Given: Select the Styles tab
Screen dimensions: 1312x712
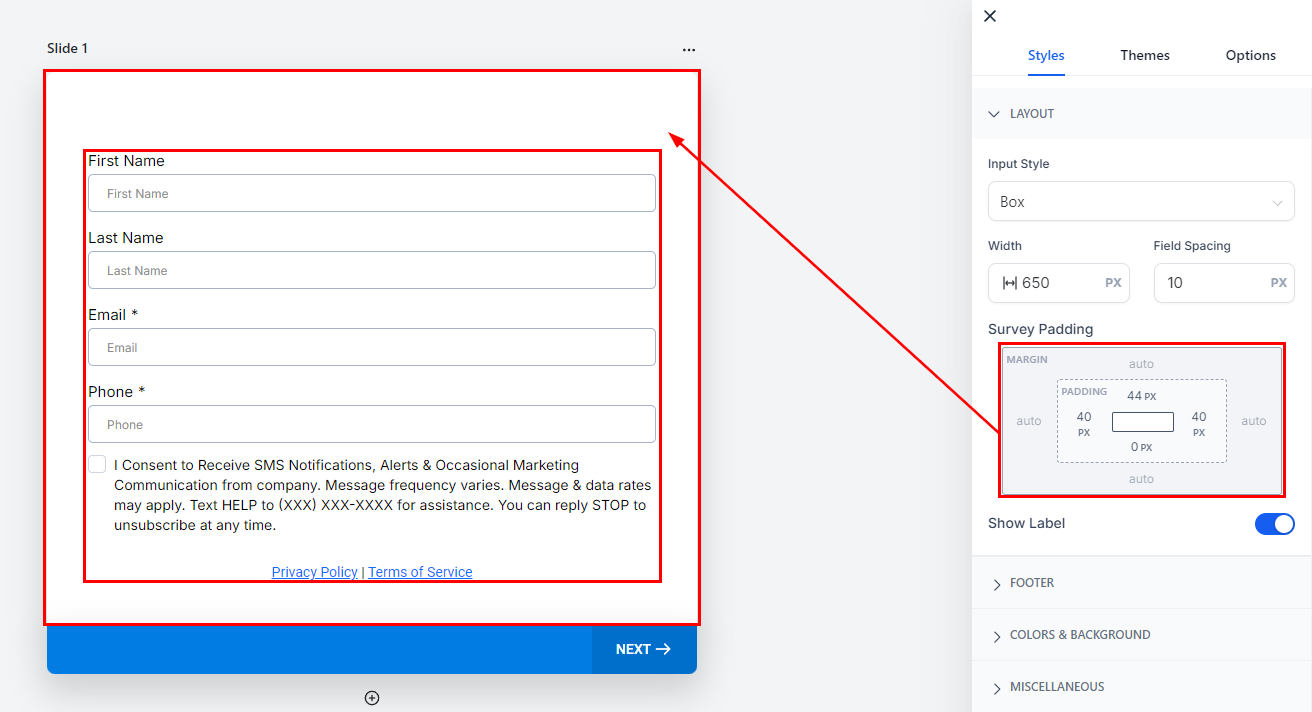Looking at the screenshot, I should point(1046,55).
